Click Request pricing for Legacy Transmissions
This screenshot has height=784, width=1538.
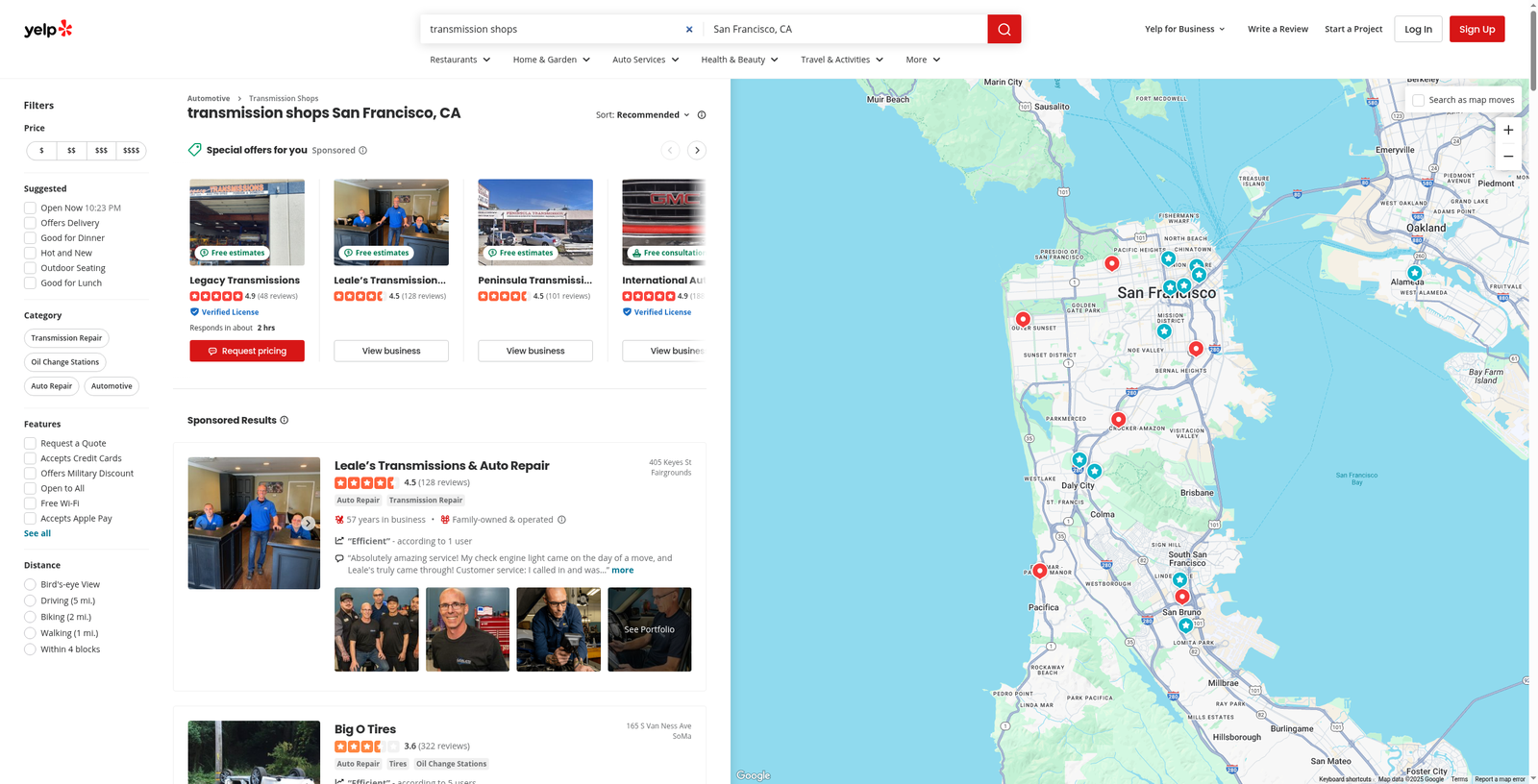tap(247, 351)
